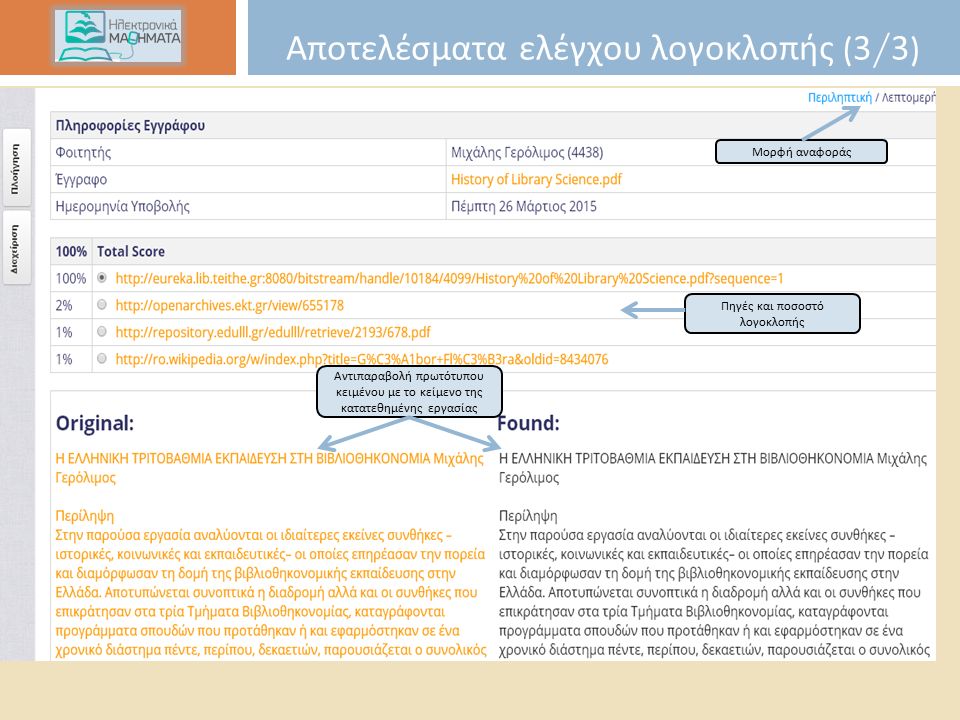Click the 2% score for openarchives row
This screenshot has width=960, height=720.
pos(64,306)
